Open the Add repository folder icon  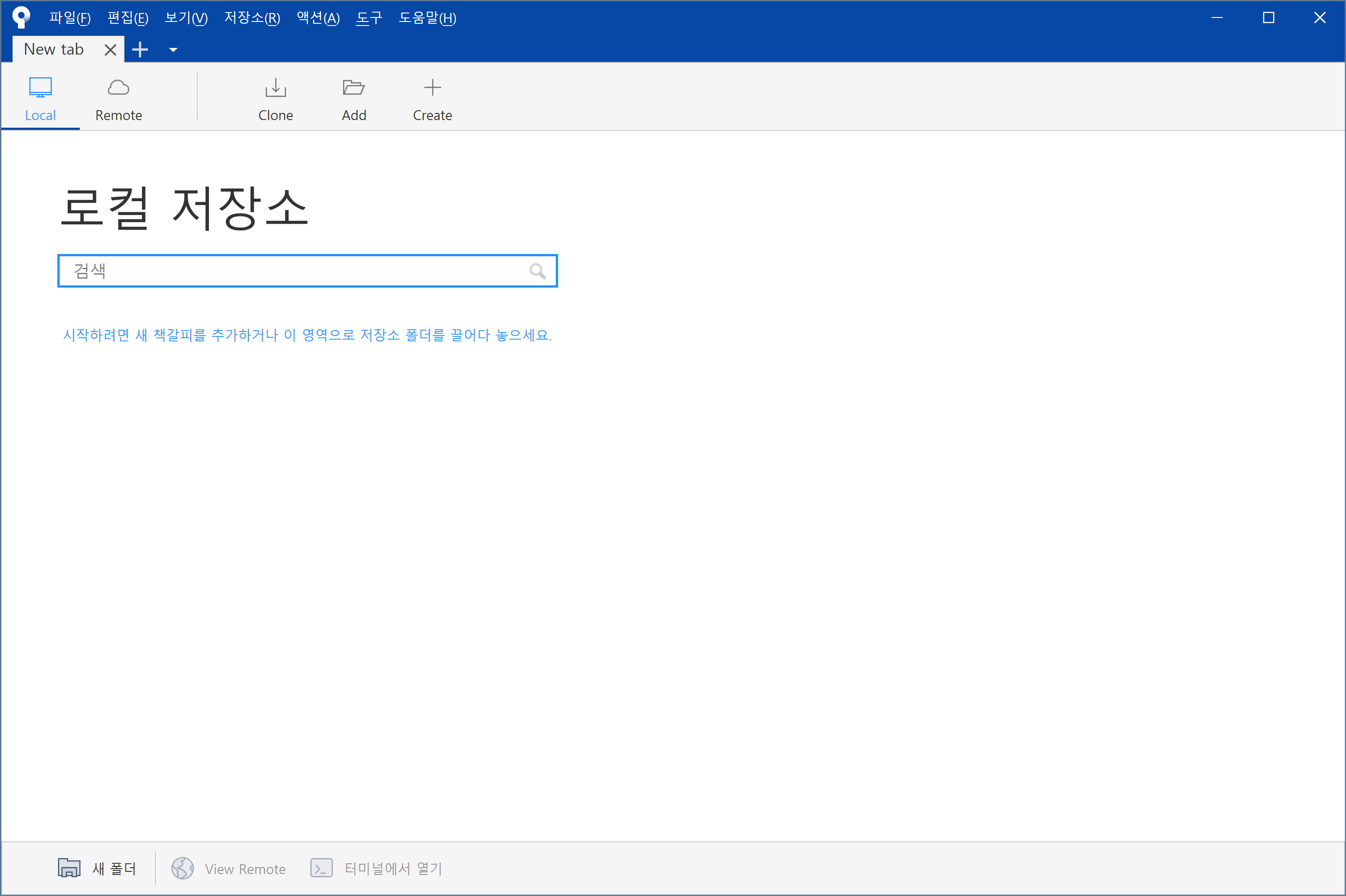pos(354,88)
